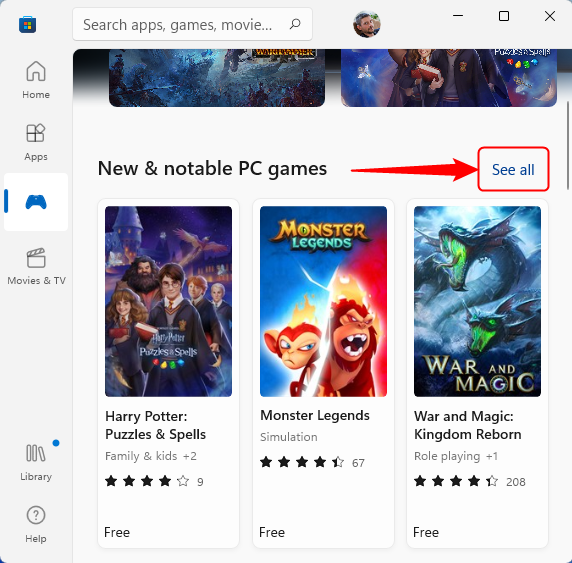Open Movies & TV section
The image size is (572, 563).
(36, 266)
